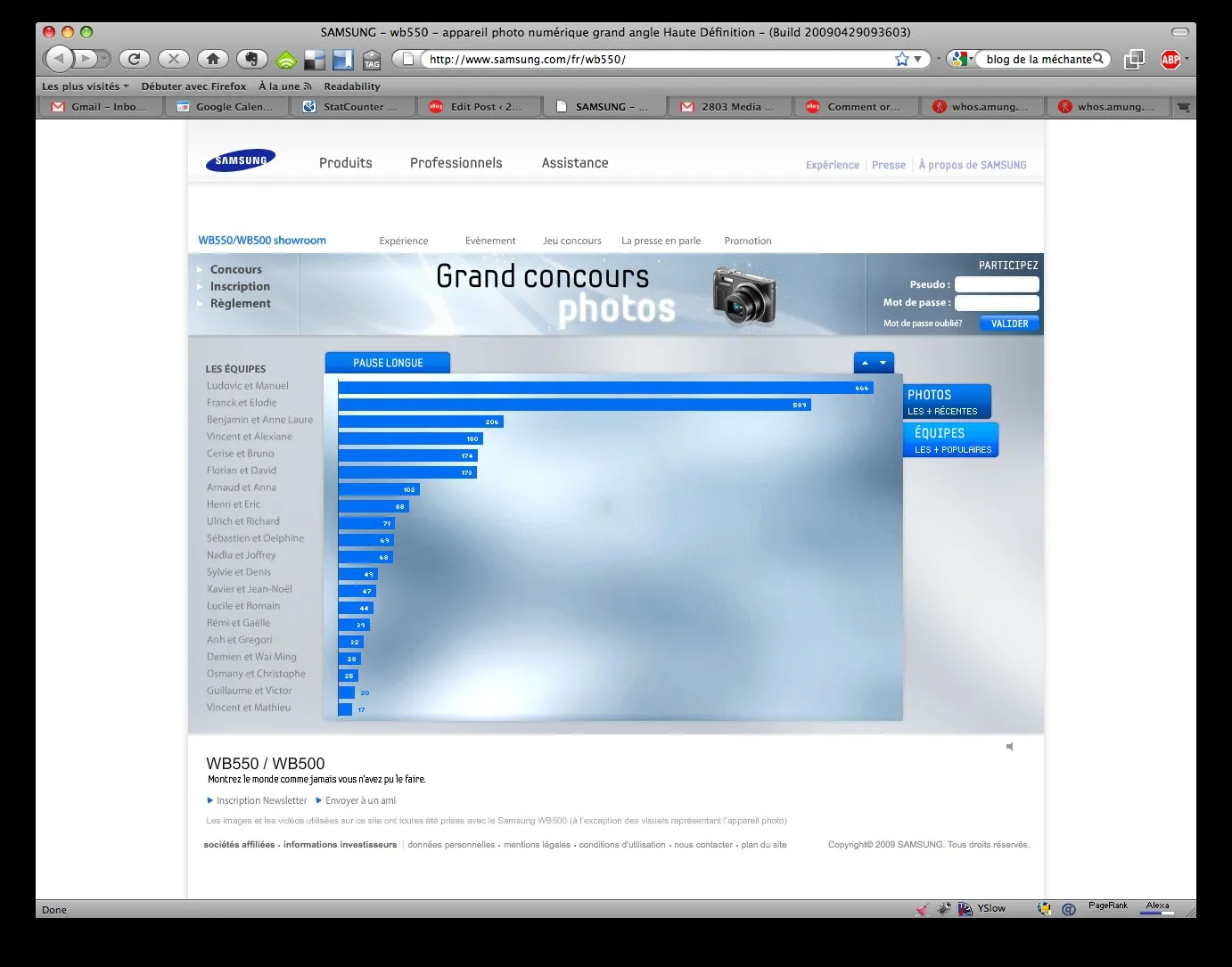Open the Les plus visités bookmarks dropdown
The width and height of the screenshot is (1232, 967).
tap(85, 86)
